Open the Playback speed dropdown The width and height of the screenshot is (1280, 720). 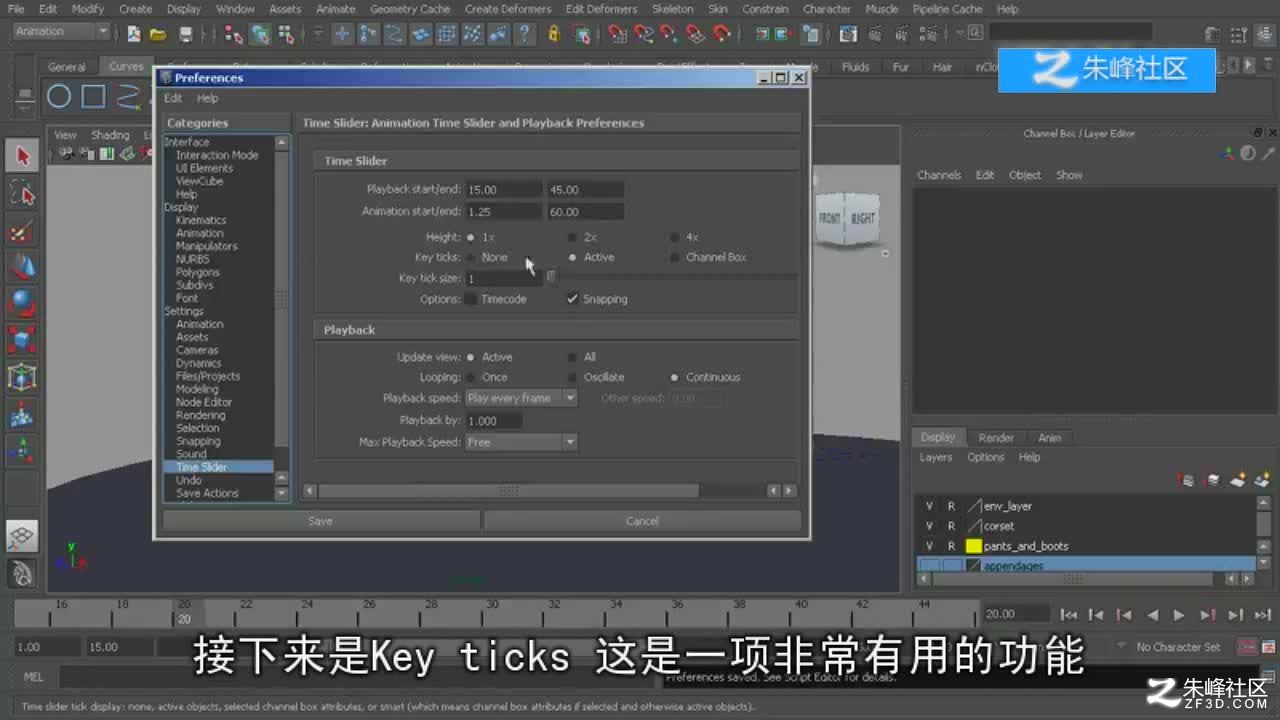click(x=521, y=398)
